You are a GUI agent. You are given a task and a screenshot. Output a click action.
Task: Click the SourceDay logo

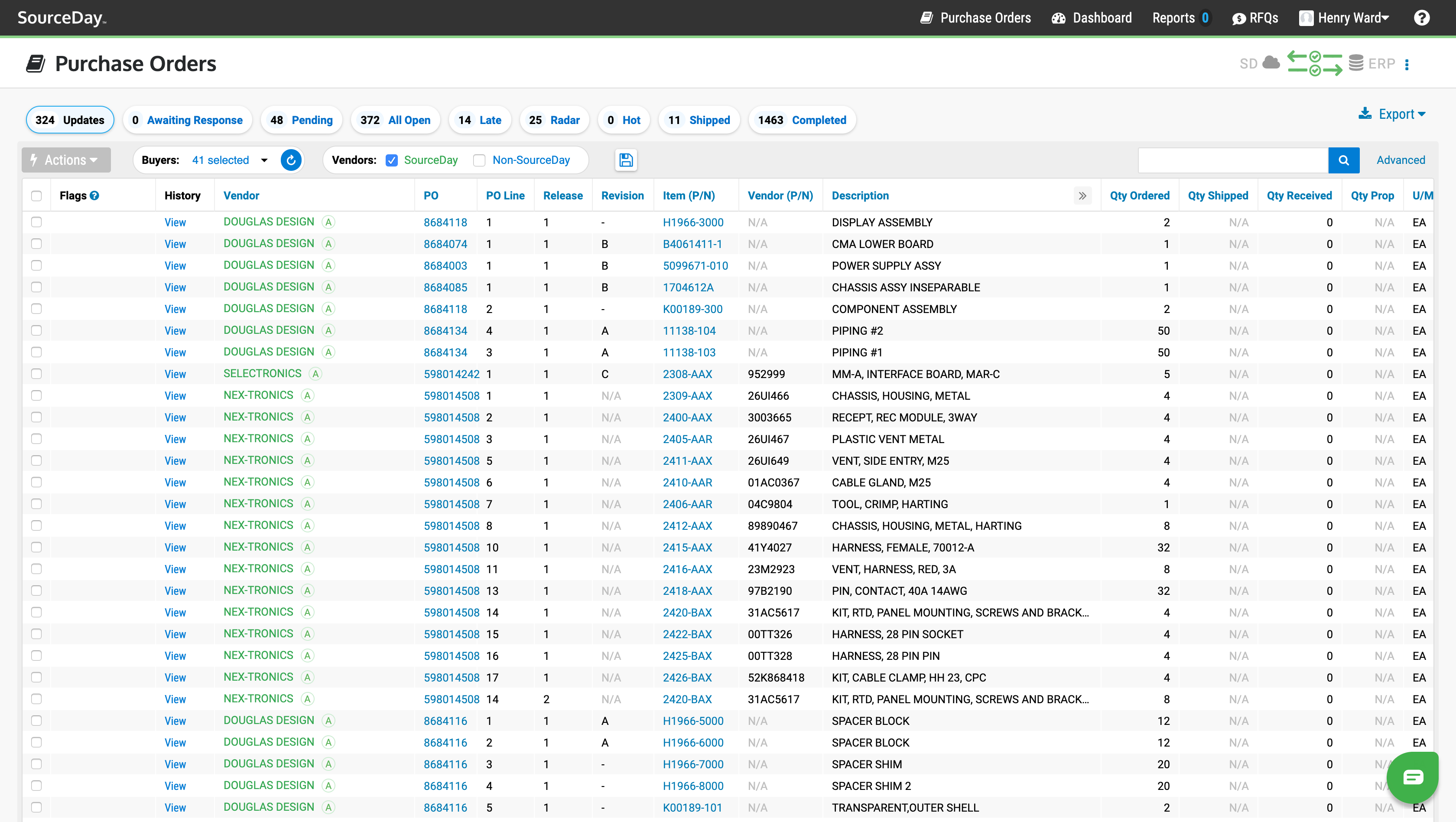coord(62,18)
